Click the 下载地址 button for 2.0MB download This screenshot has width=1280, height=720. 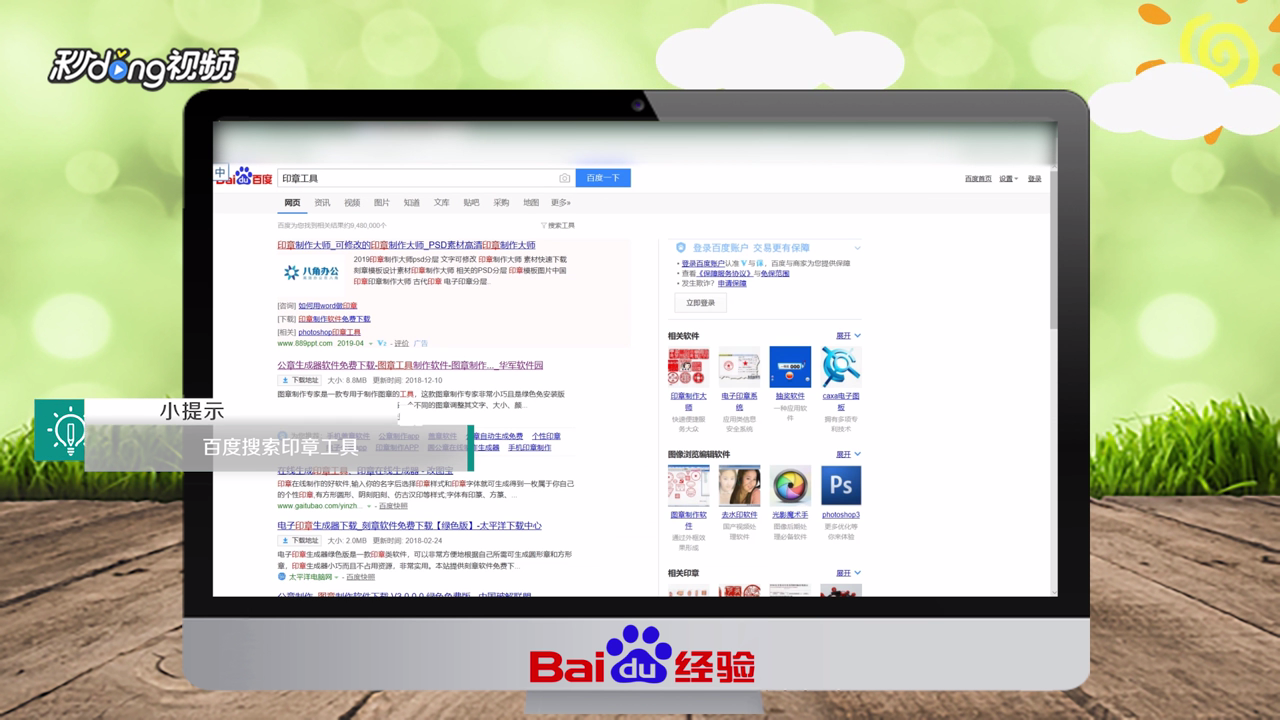click(x=300, y=541)
